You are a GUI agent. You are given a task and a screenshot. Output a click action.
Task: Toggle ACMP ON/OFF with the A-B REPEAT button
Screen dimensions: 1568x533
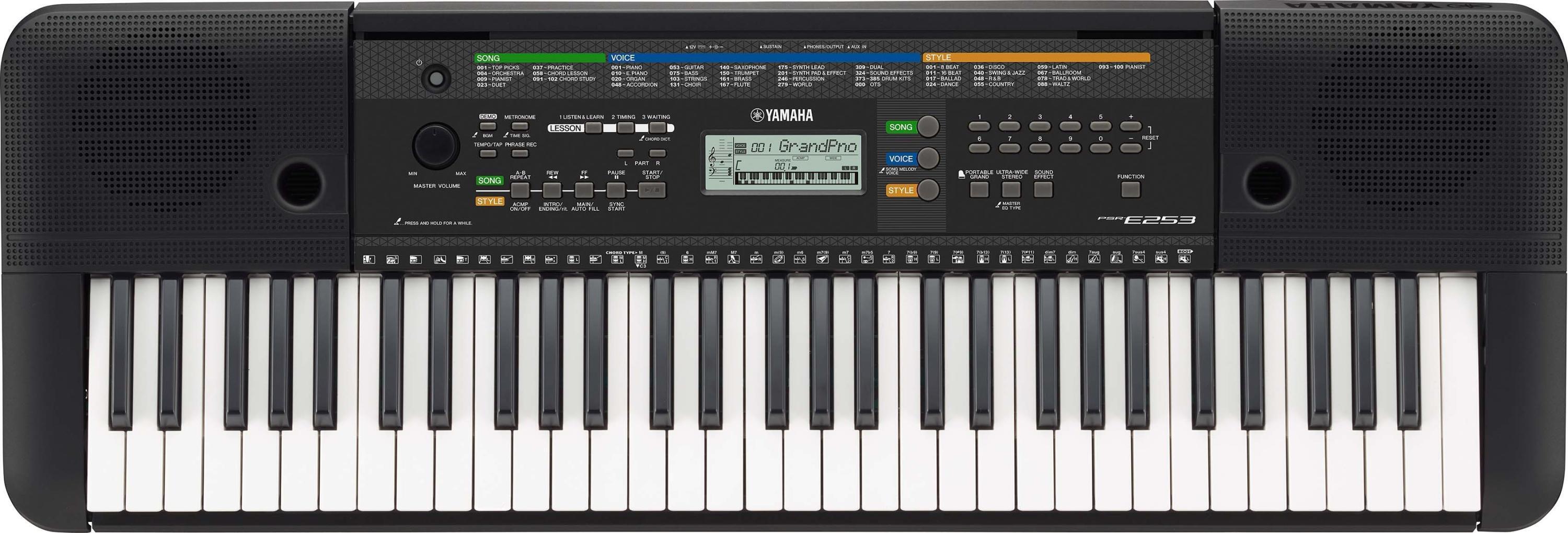coord(520,190)
